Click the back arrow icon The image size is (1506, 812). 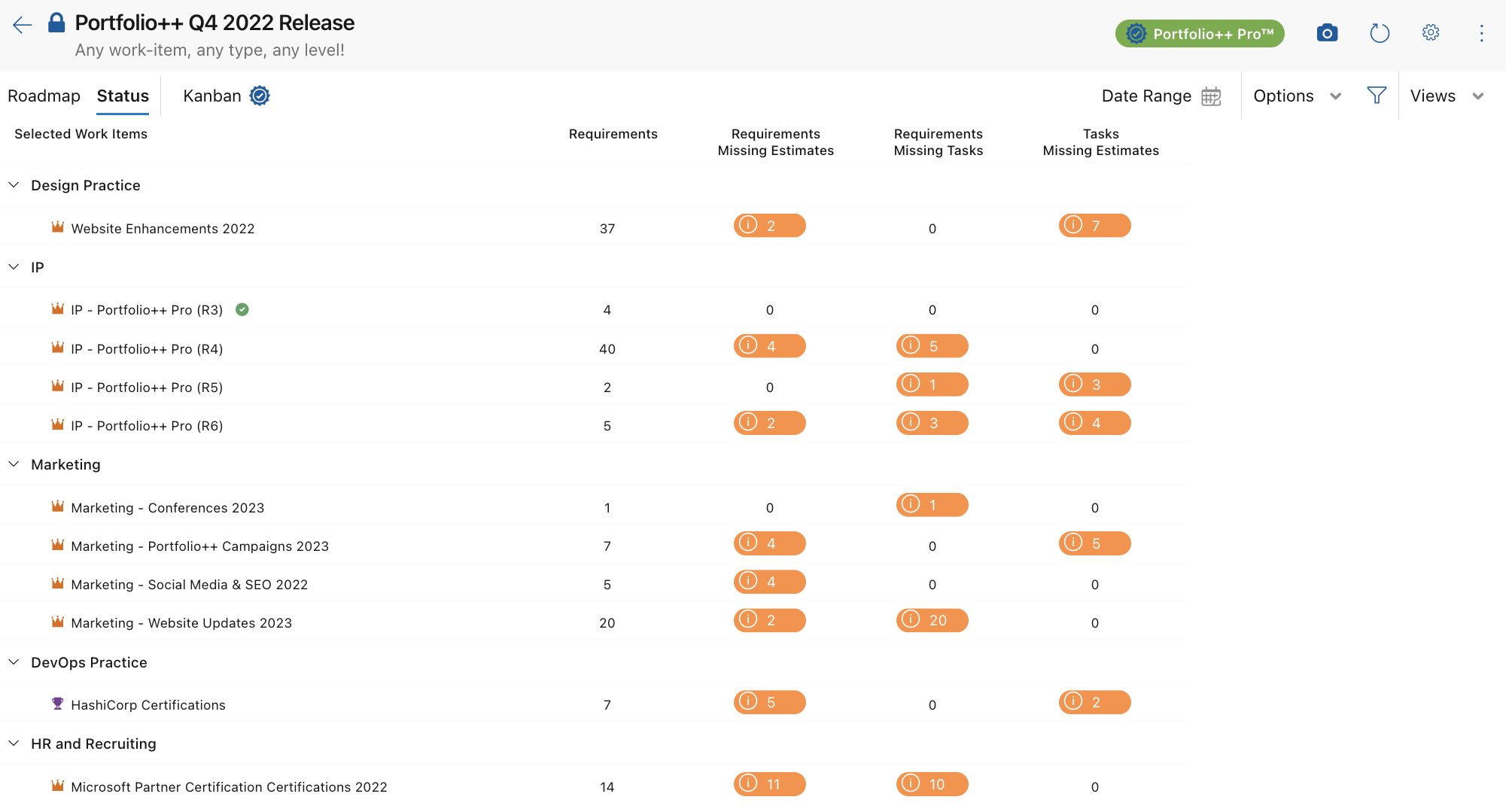pyautogui.click(x=23, y=25)
